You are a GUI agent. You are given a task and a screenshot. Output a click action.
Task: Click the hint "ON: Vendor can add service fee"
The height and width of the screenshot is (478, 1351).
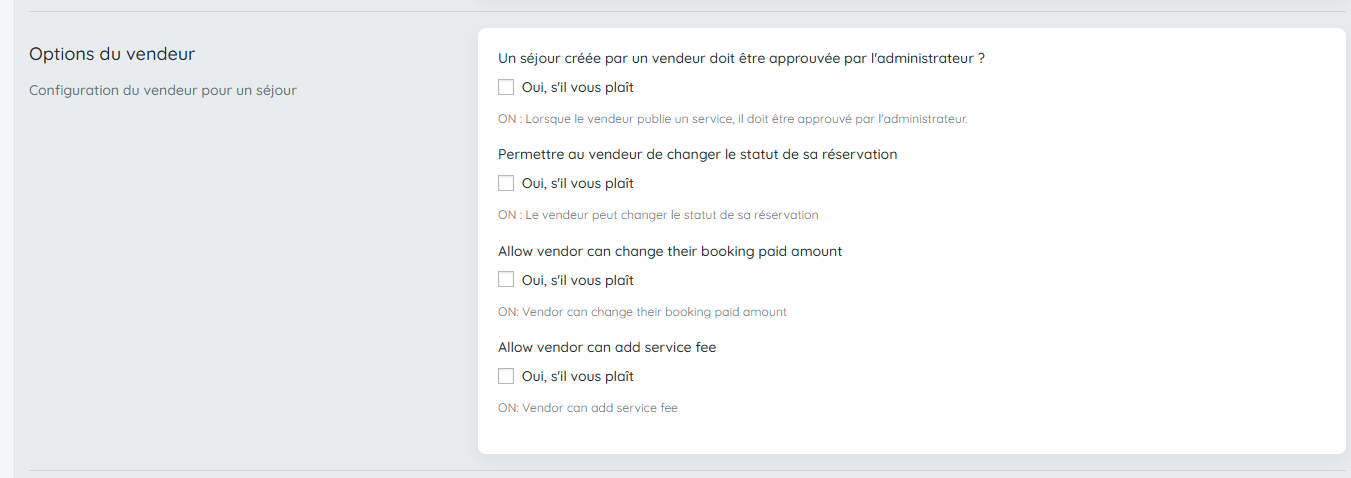point(588,408)
